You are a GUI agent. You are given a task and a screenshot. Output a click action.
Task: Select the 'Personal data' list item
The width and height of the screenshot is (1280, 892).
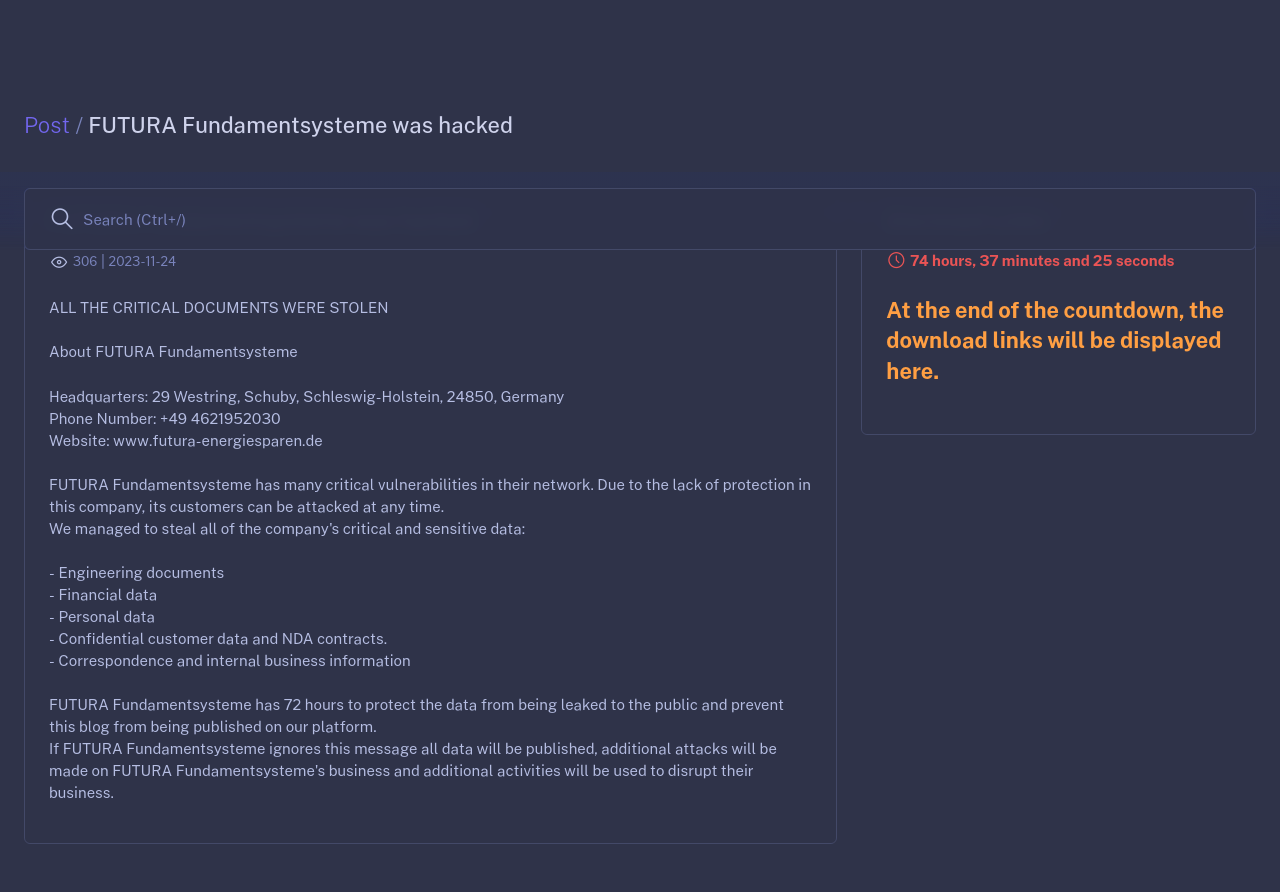(102, 616)
